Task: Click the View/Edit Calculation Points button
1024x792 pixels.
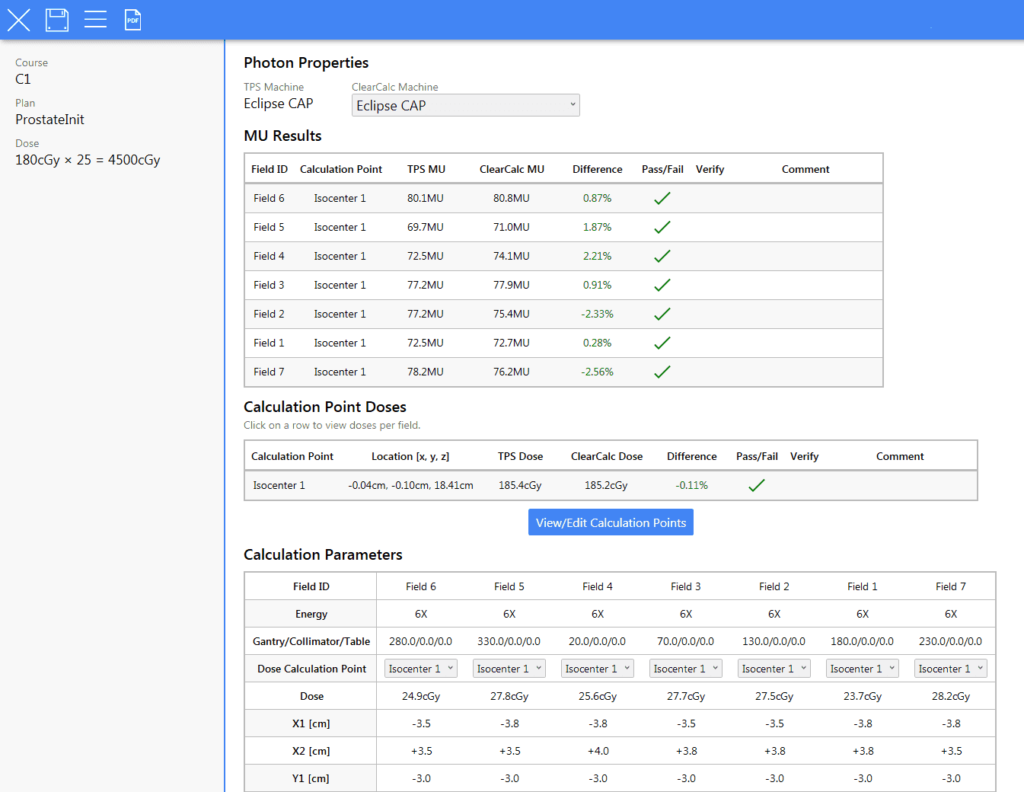Action: pos(610,521)
